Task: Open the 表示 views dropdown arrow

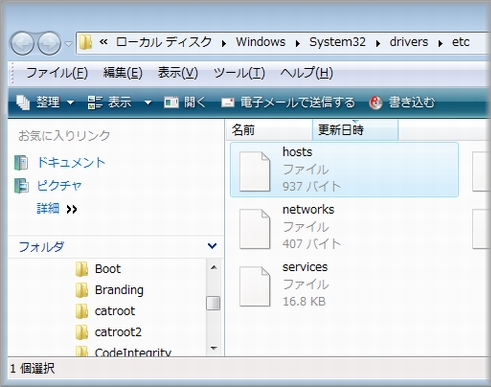Action: (148, 102)
